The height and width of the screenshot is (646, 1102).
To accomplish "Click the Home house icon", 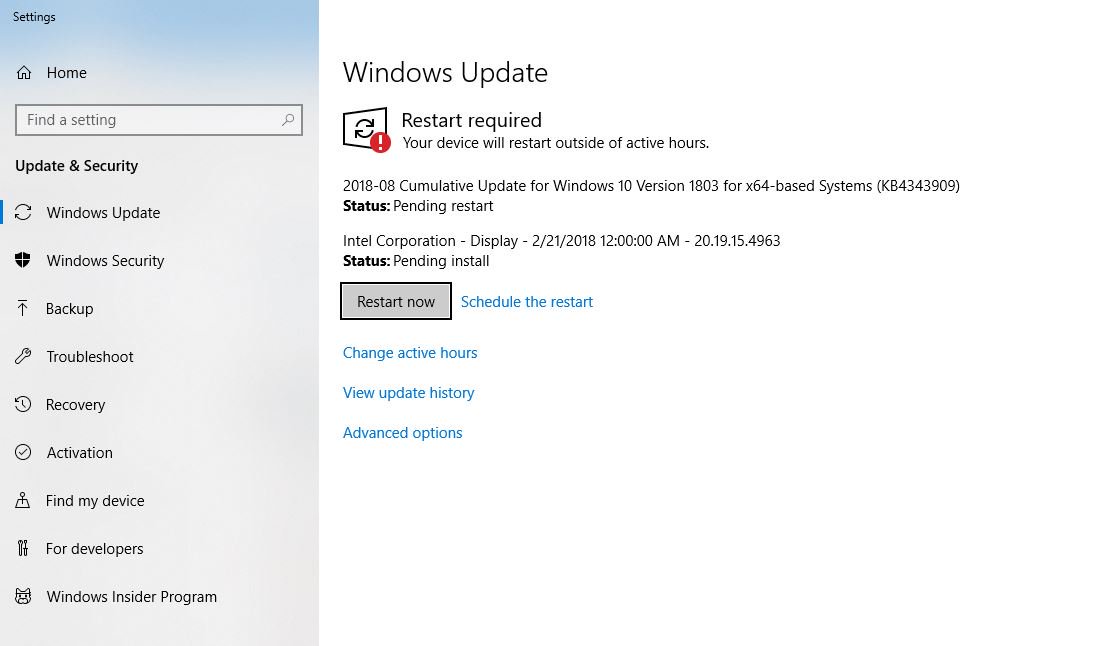I will click(24, 72).
